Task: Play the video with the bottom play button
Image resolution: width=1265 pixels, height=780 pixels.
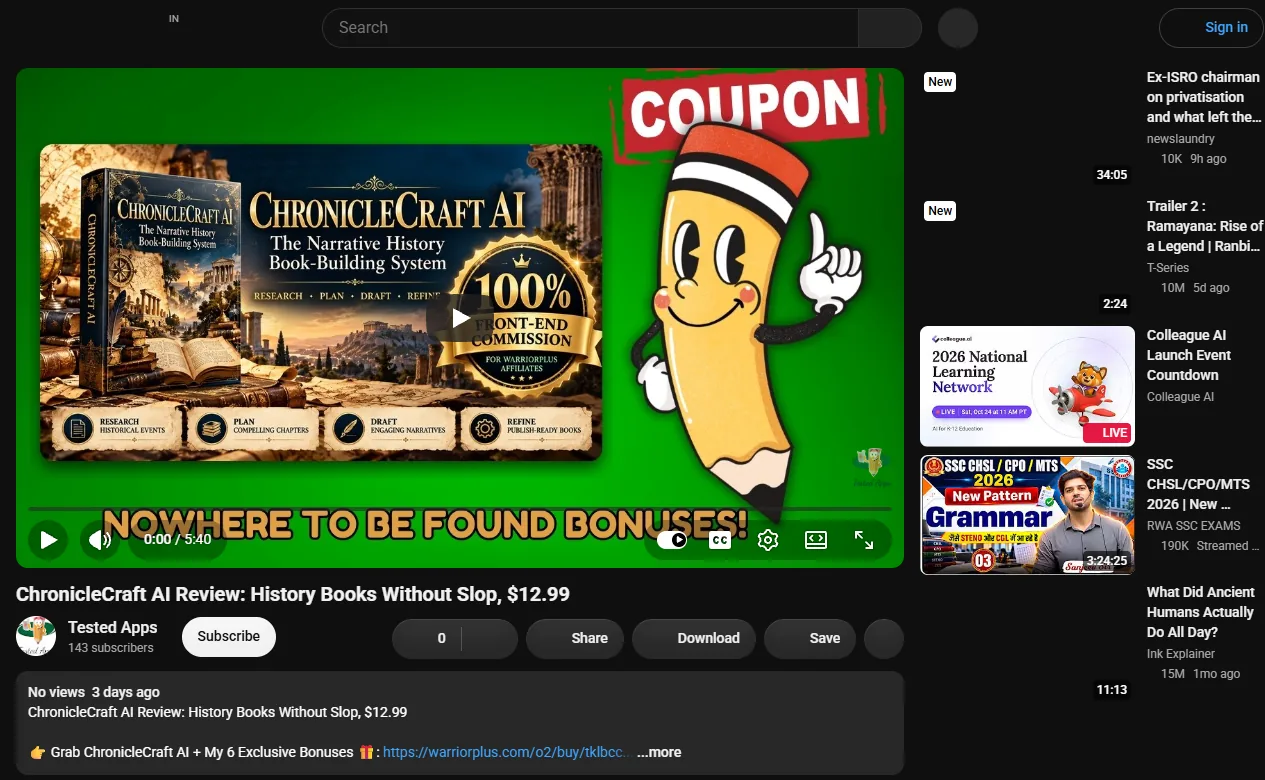Action: point(48,540)
